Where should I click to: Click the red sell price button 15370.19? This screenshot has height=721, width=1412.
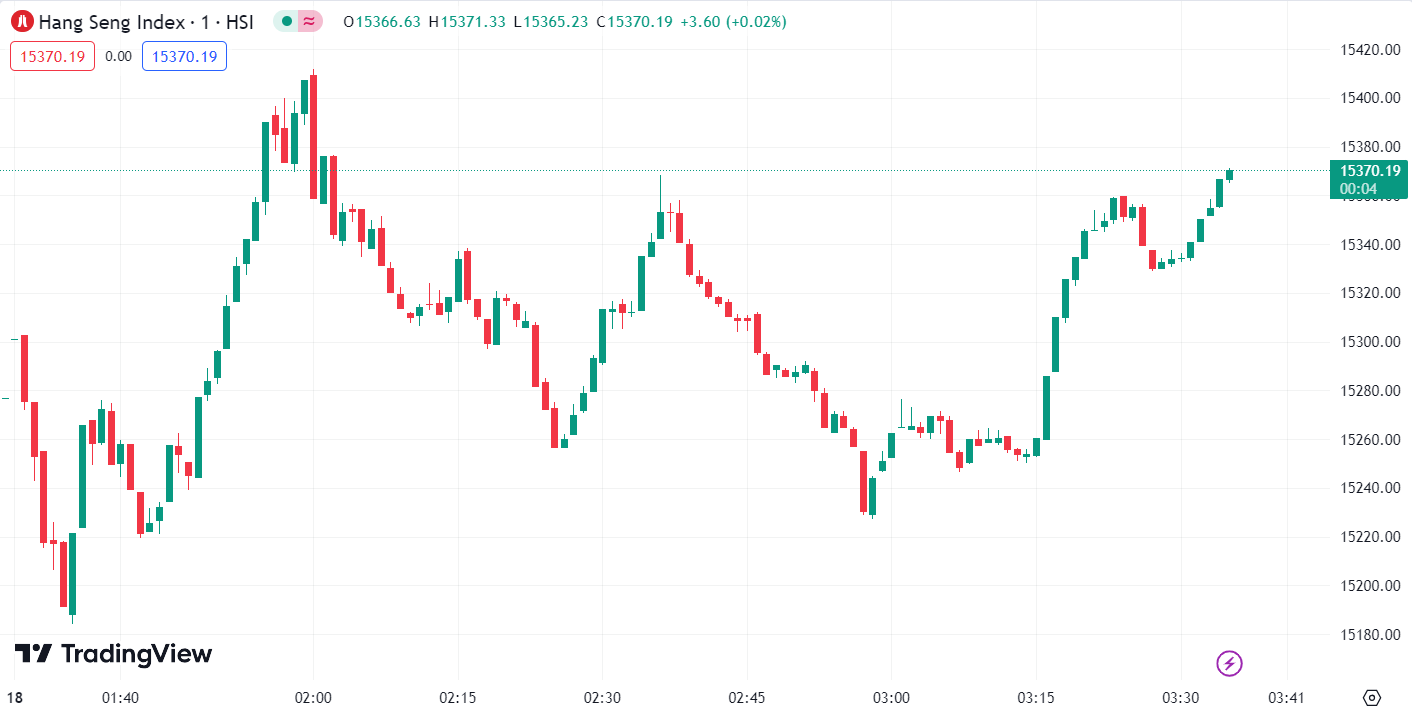pyautogui.click(x=52, y=56)
